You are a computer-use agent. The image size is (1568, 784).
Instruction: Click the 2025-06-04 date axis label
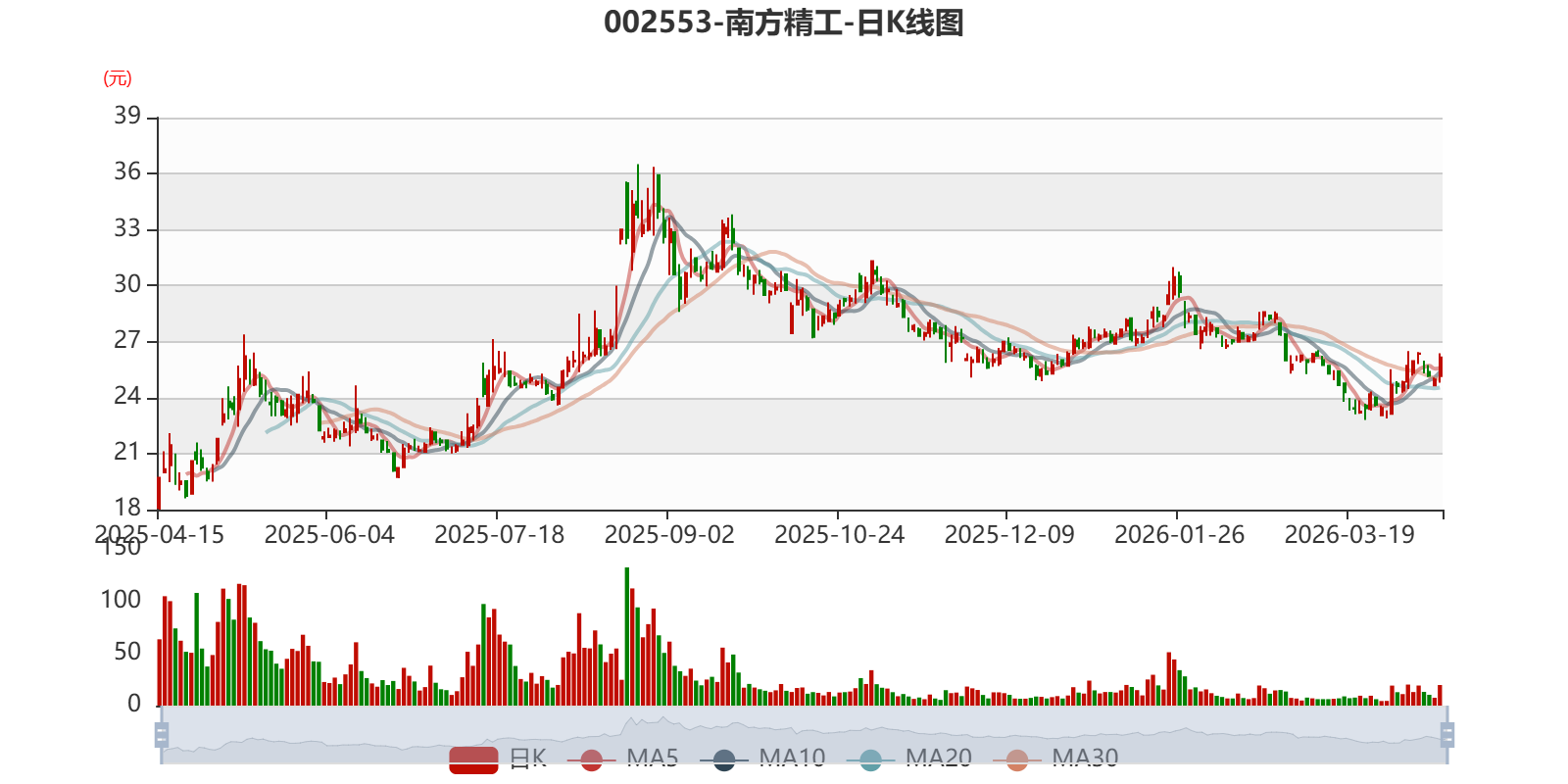pos(329,535)
